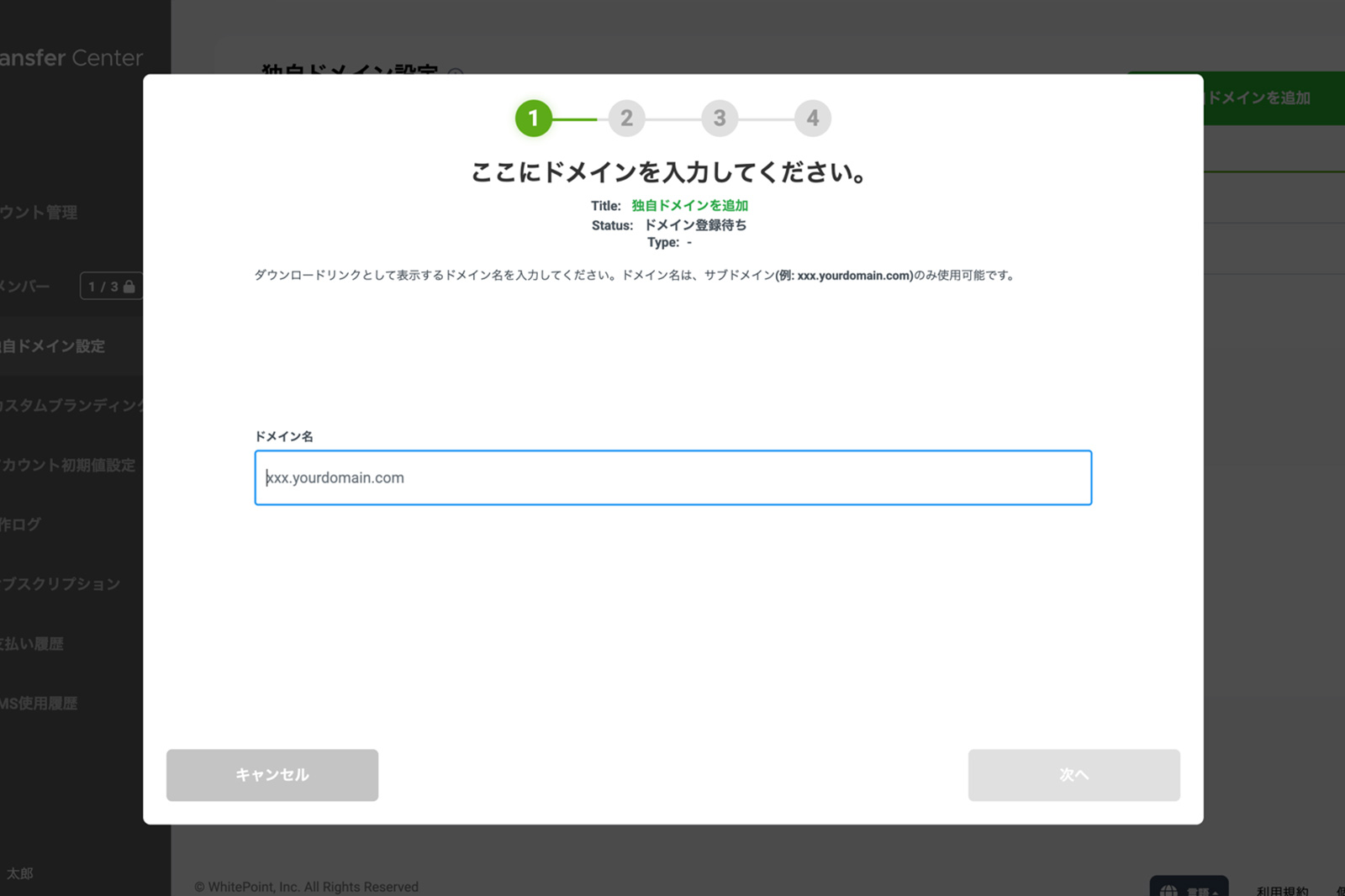This screenshot has width=1345, height=896.
Task: Open the メンバー sidebar item
Action: (25, 287)
